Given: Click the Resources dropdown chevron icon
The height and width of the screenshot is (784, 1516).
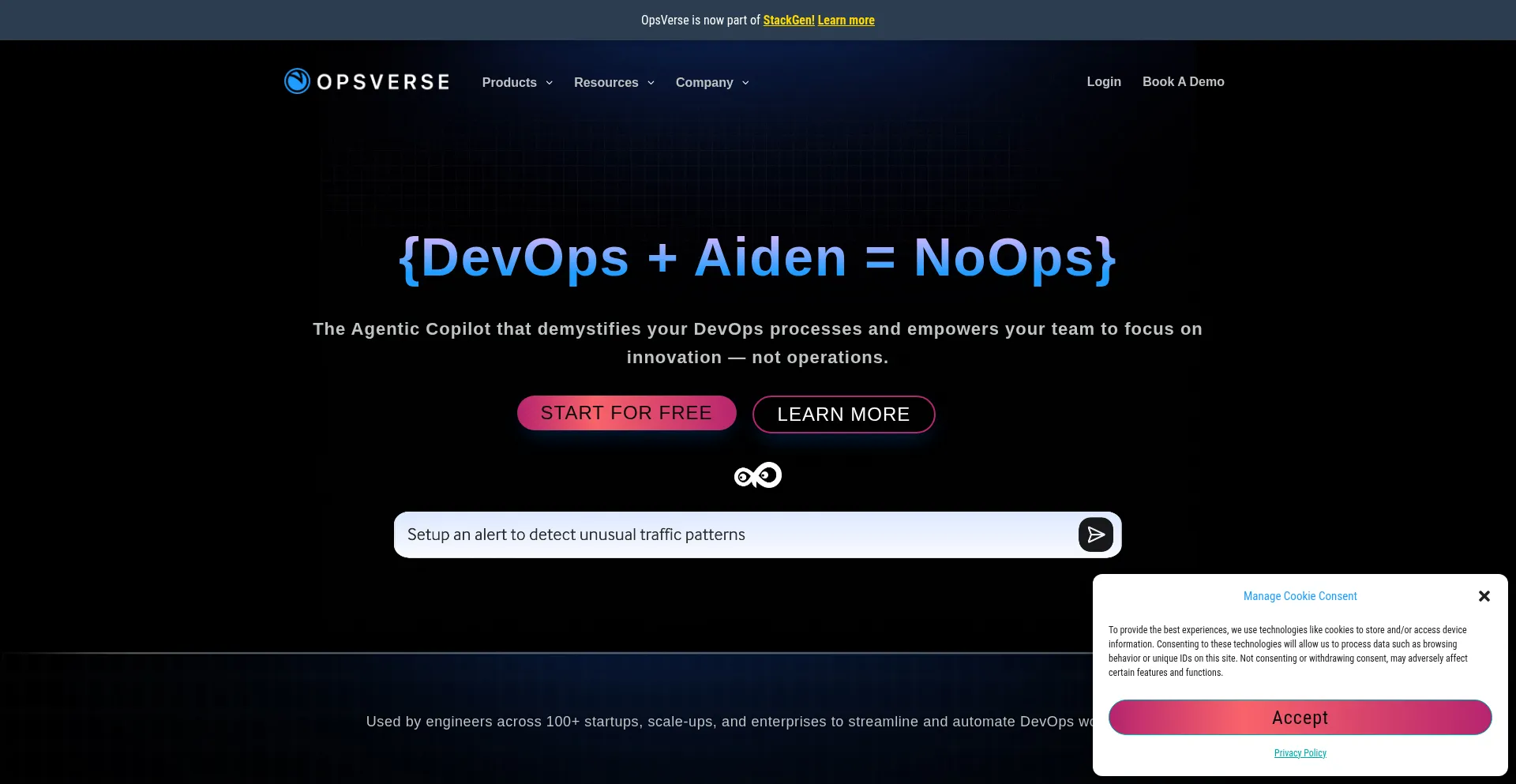Looking at the screenshot, I should click(651, 82).
